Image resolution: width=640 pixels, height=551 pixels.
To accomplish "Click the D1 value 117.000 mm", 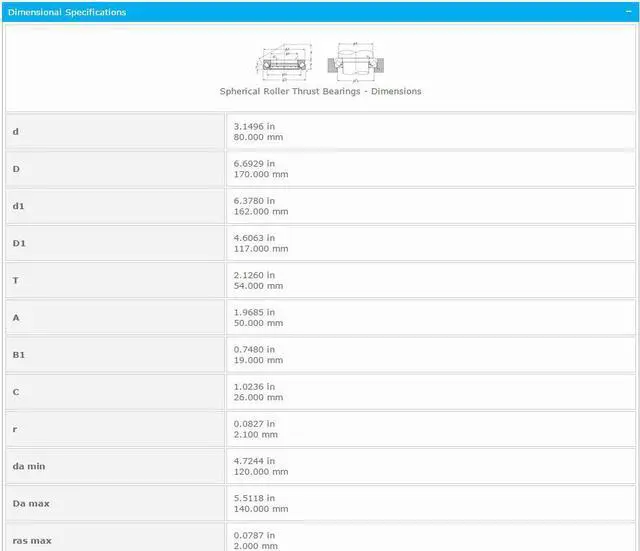I will click(x=260, y=248).
